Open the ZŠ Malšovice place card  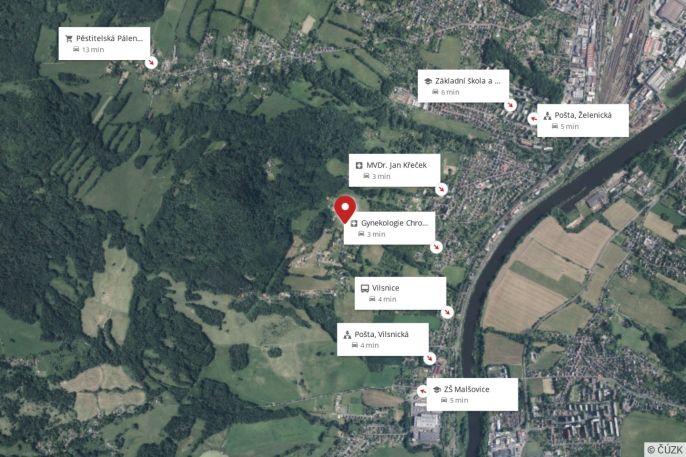[472, 394]
